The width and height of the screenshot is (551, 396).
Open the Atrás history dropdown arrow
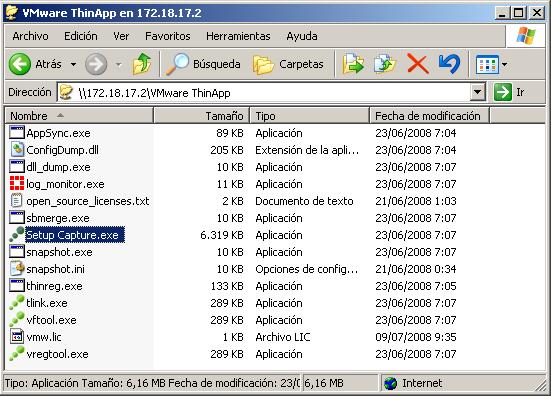point(73,64)
